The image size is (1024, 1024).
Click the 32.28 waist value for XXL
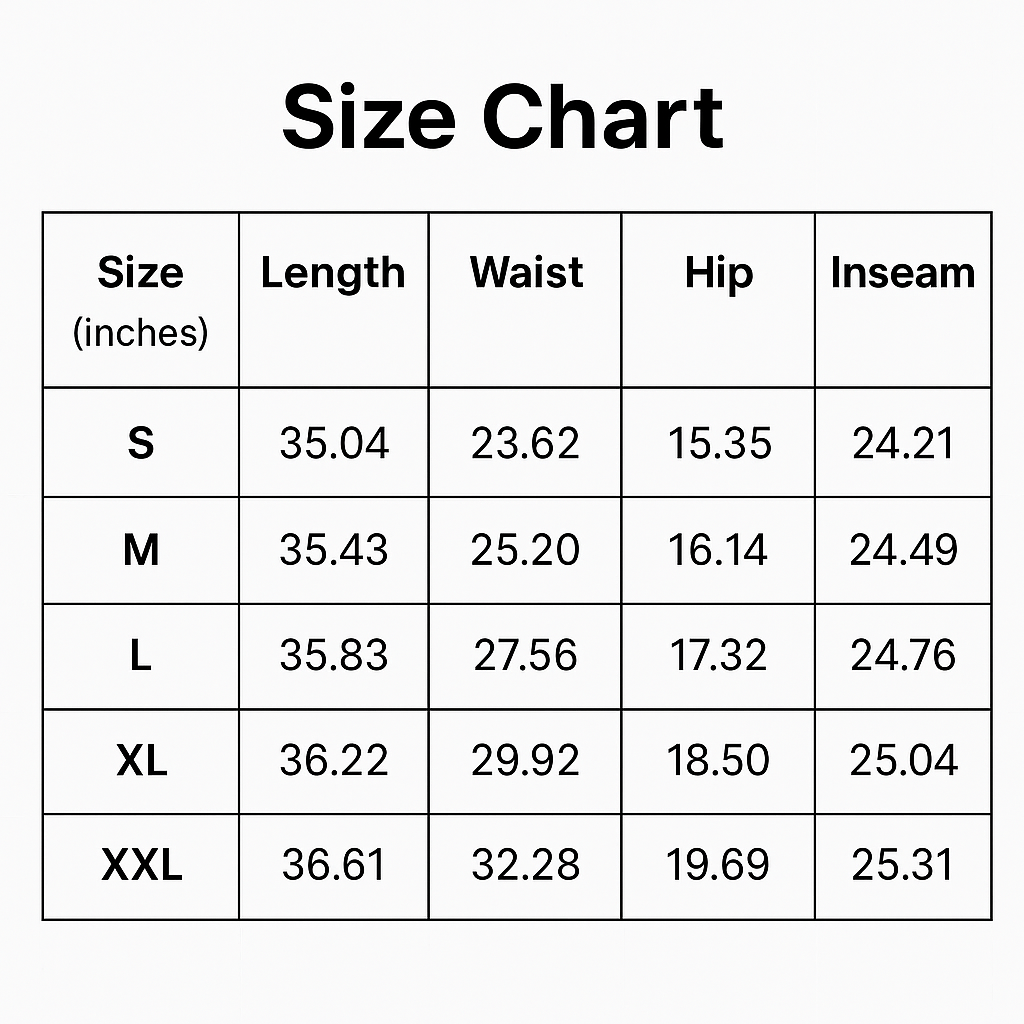click(x=525, y=866)
